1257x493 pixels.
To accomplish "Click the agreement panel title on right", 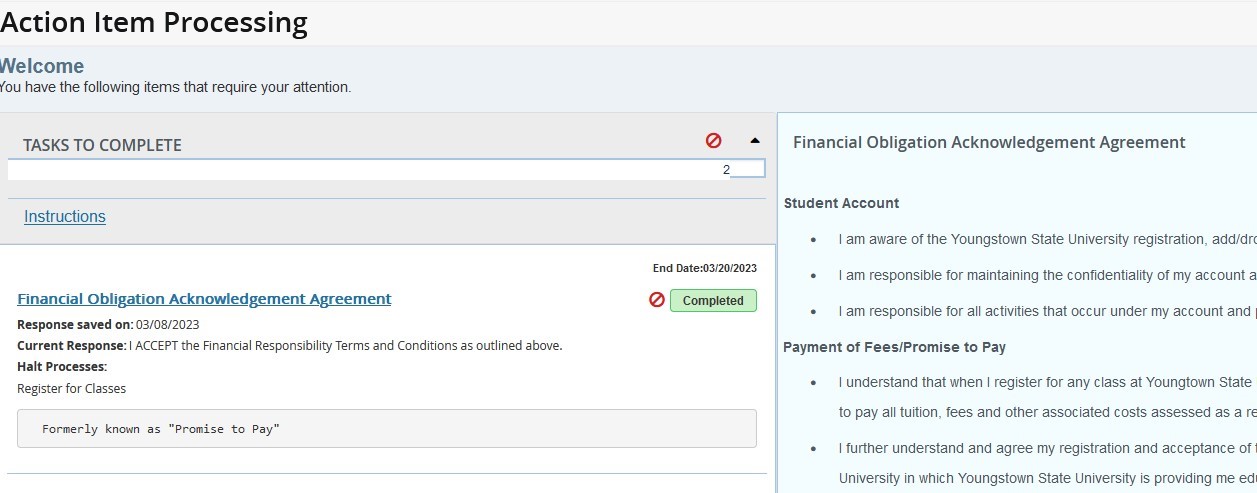I will 989,142.
